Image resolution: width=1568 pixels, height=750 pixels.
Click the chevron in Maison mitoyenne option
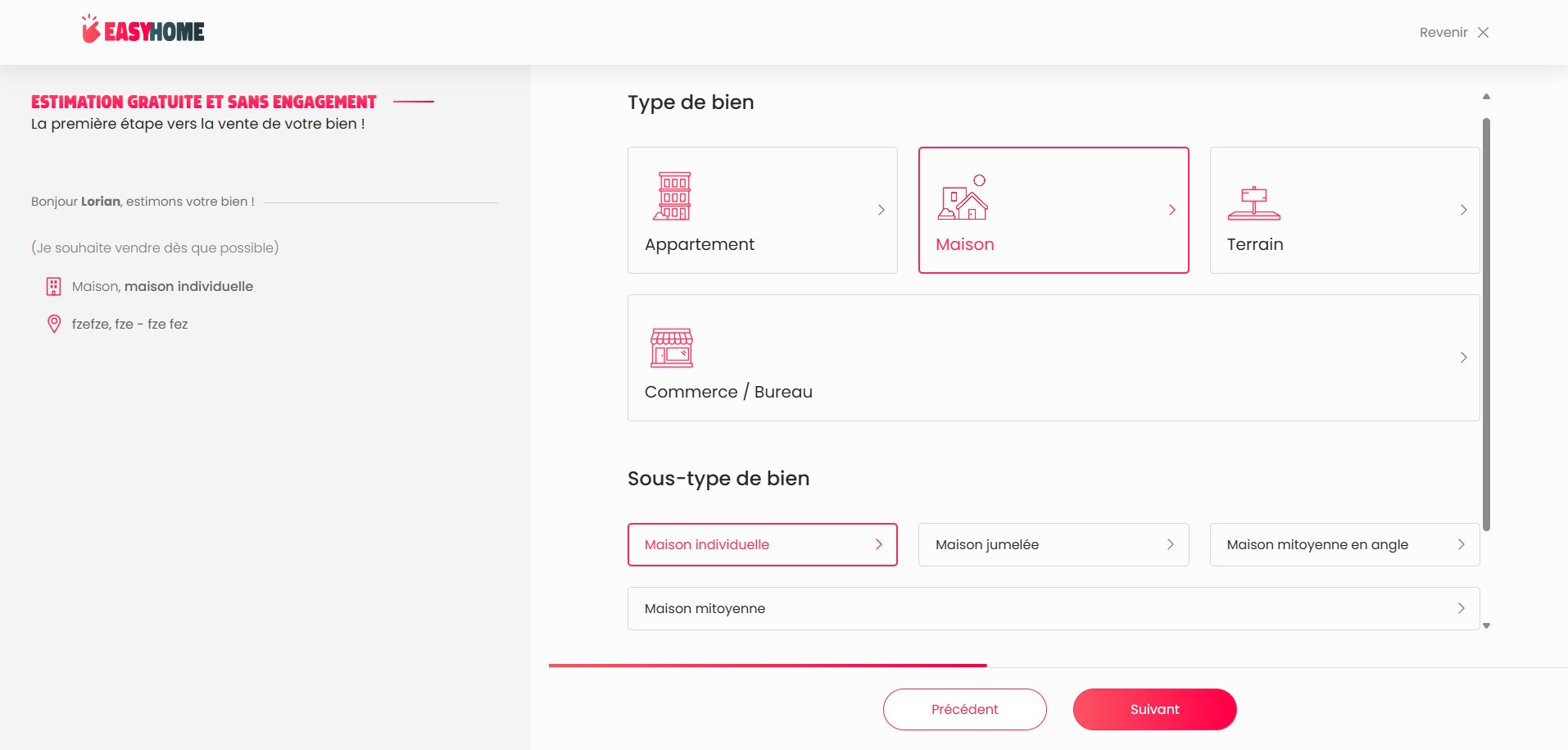point(1462,608)
